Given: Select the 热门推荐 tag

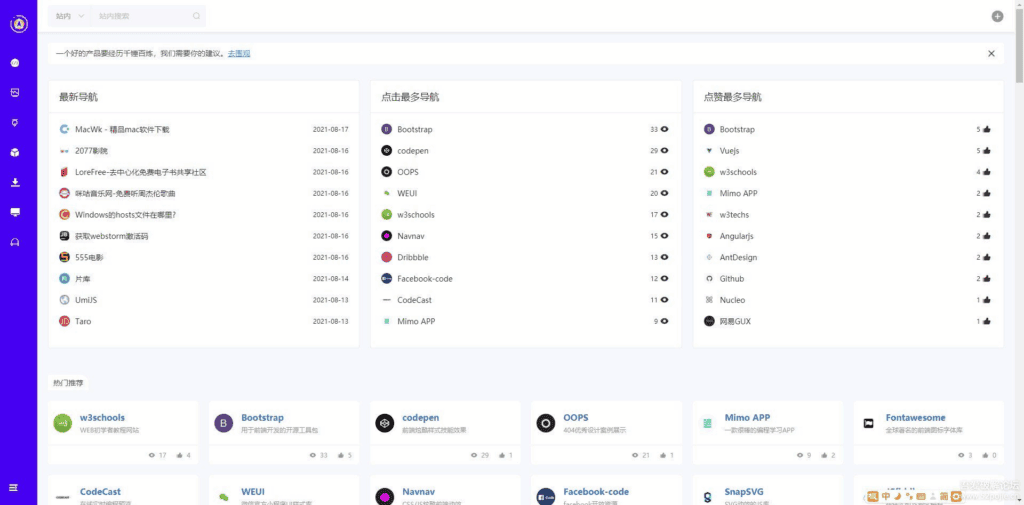Looking at the screenshot, I should point(69,383).
